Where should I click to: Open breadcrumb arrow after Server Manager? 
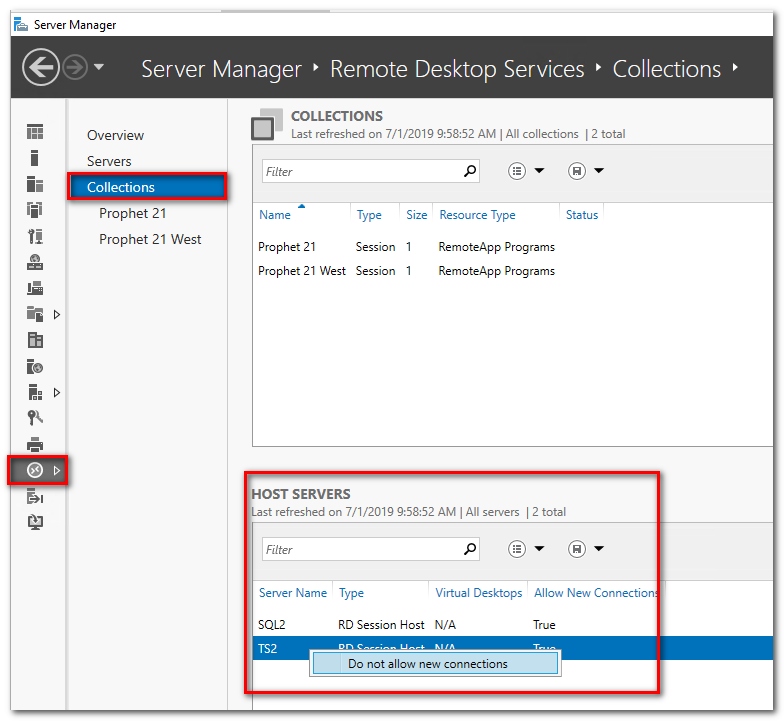tap(316, 67)
